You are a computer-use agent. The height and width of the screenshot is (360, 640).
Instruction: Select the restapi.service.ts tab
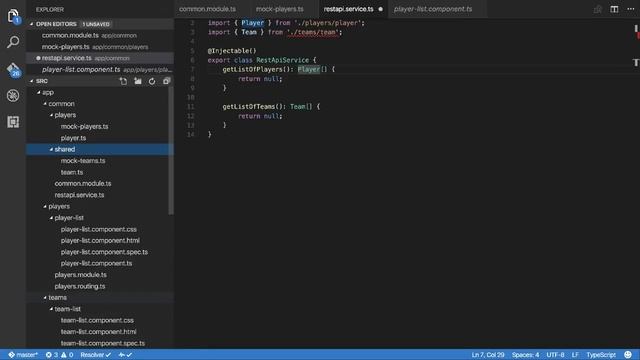(349, 9)
